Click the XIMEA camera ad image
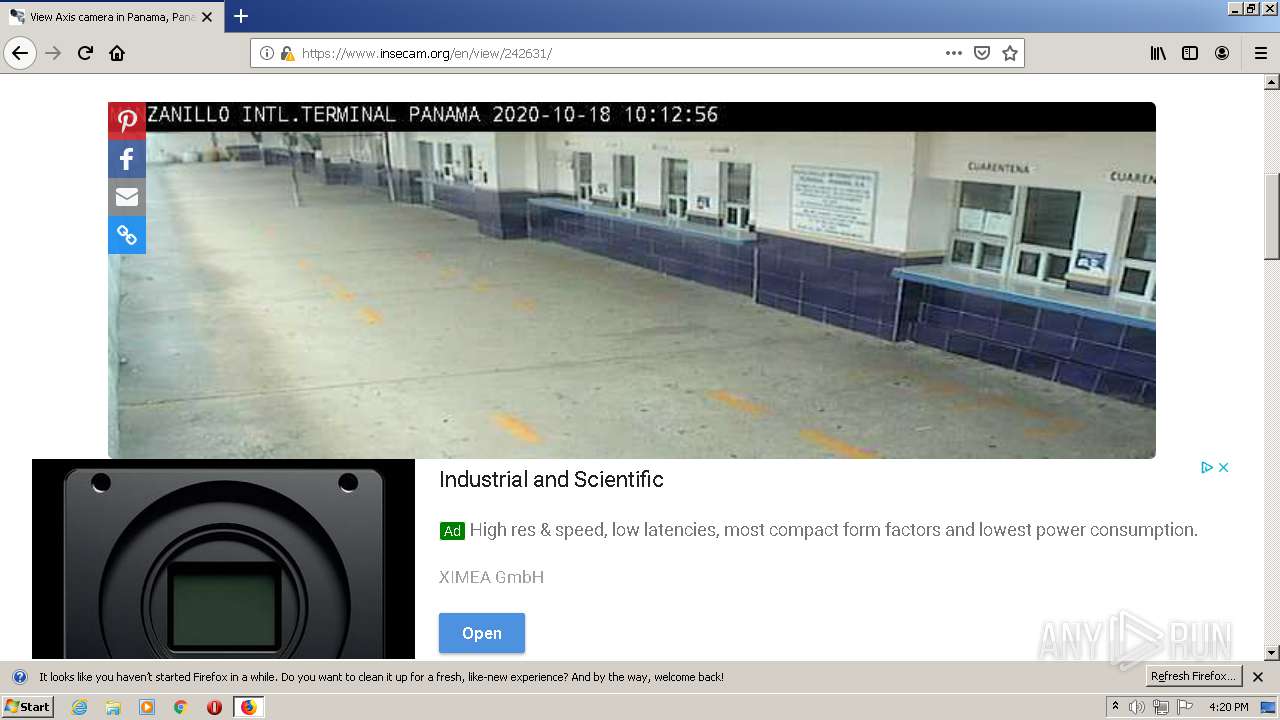This screenshot has width=1280, height=720. 223,559
